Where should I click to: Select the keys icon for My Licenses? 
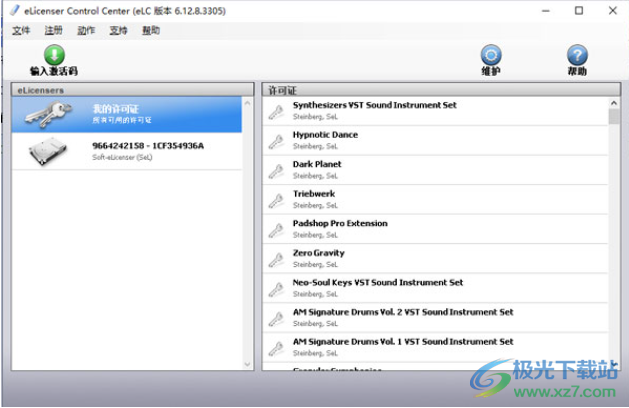pos(49,114)
